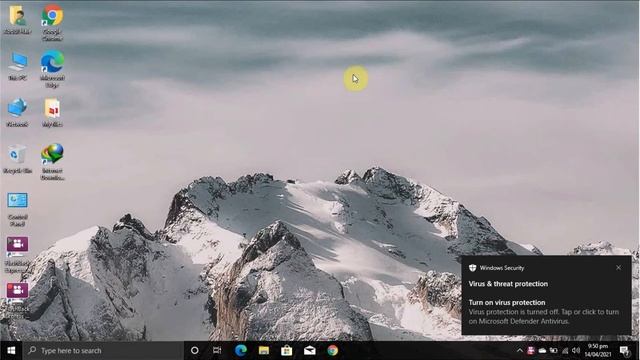Click the battery tray icon
This screenshot has height=360, width=640.
point(553,350)
